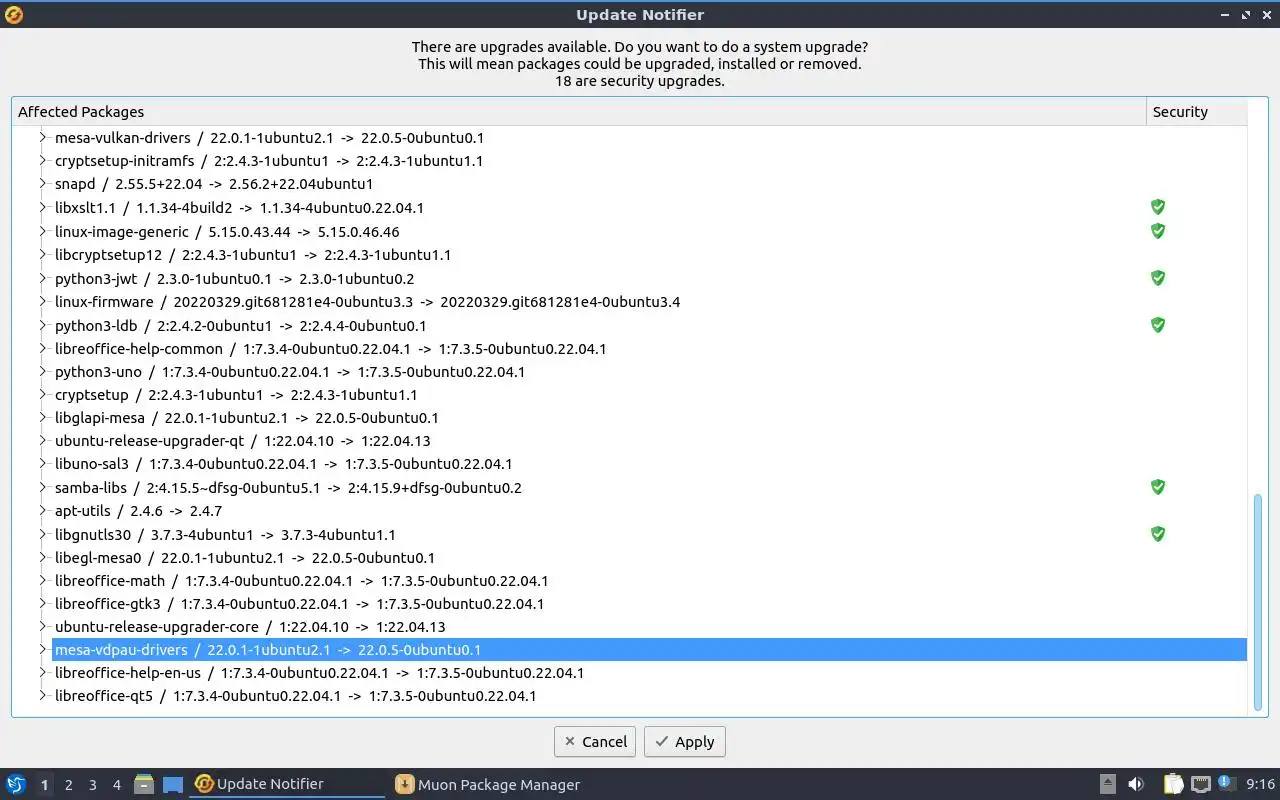This screenshot has width=1280, height=800.
Task: Sort by the Security column header
Action: point(1197,112)
